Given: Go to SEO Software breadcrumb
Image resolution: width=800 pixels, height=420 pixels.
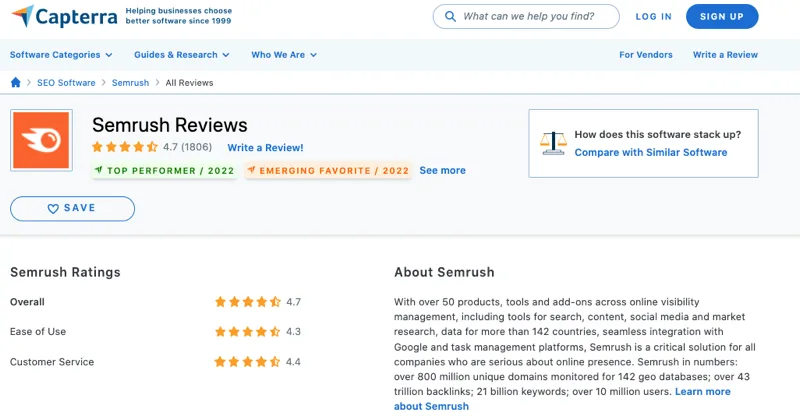Looking at the screenshot, I should (x=65, y=83).
